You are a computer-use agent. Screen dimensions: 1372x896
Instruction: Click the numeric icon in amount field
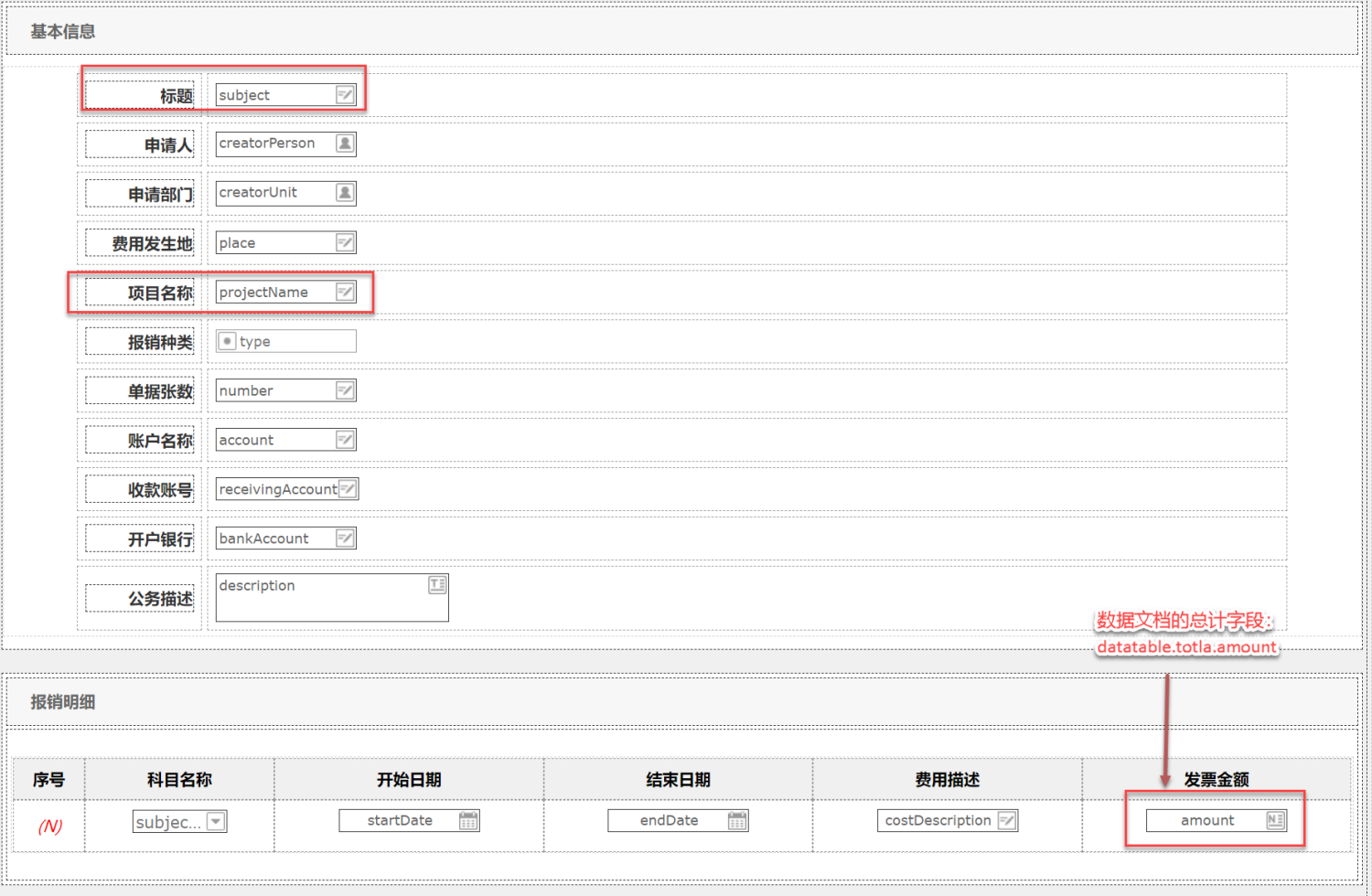coord(1276,821)
